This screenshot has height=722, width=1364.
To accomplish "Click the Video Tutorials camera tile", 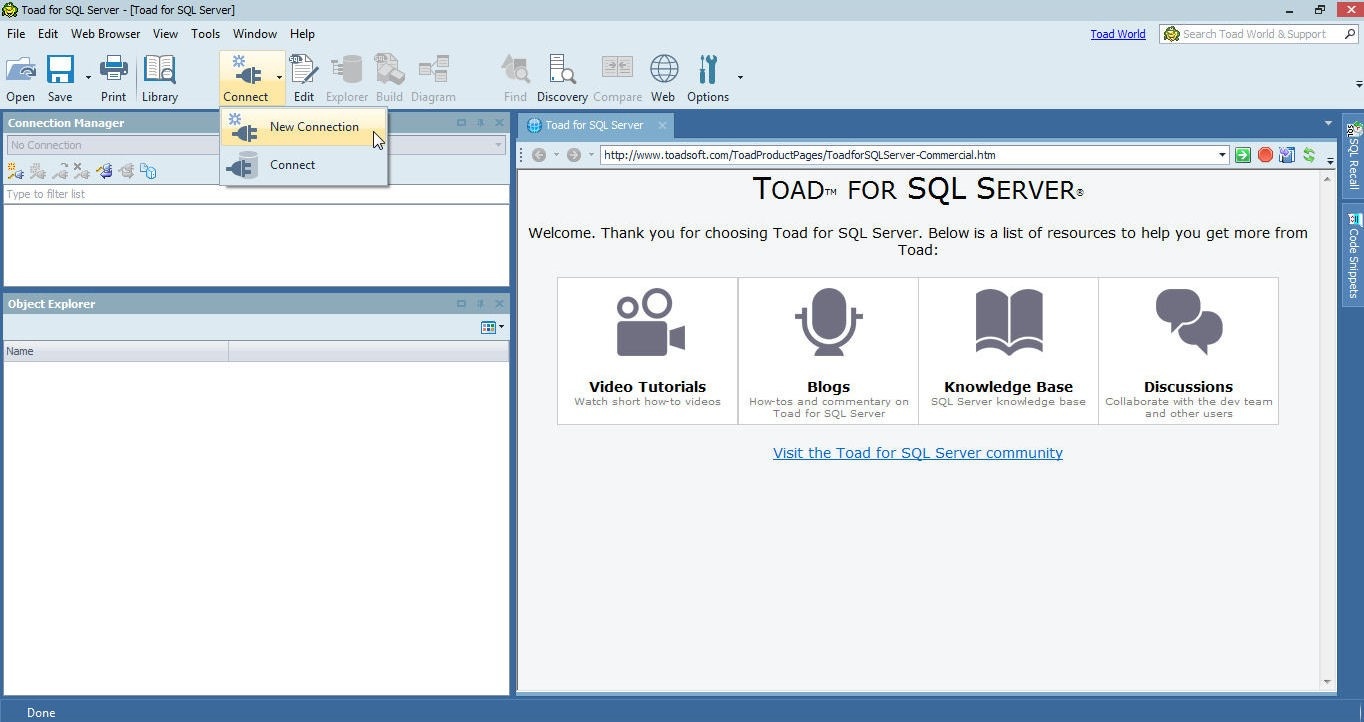I will (647, 351).
